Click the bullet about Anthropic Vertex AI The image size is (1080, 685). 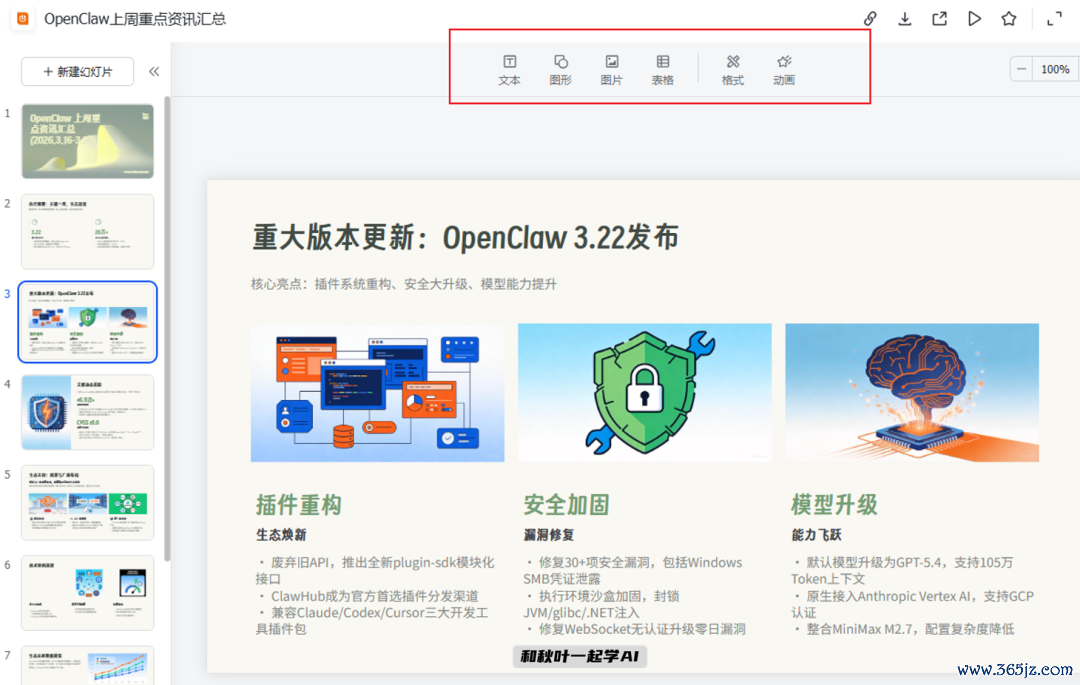click(913, 604)
